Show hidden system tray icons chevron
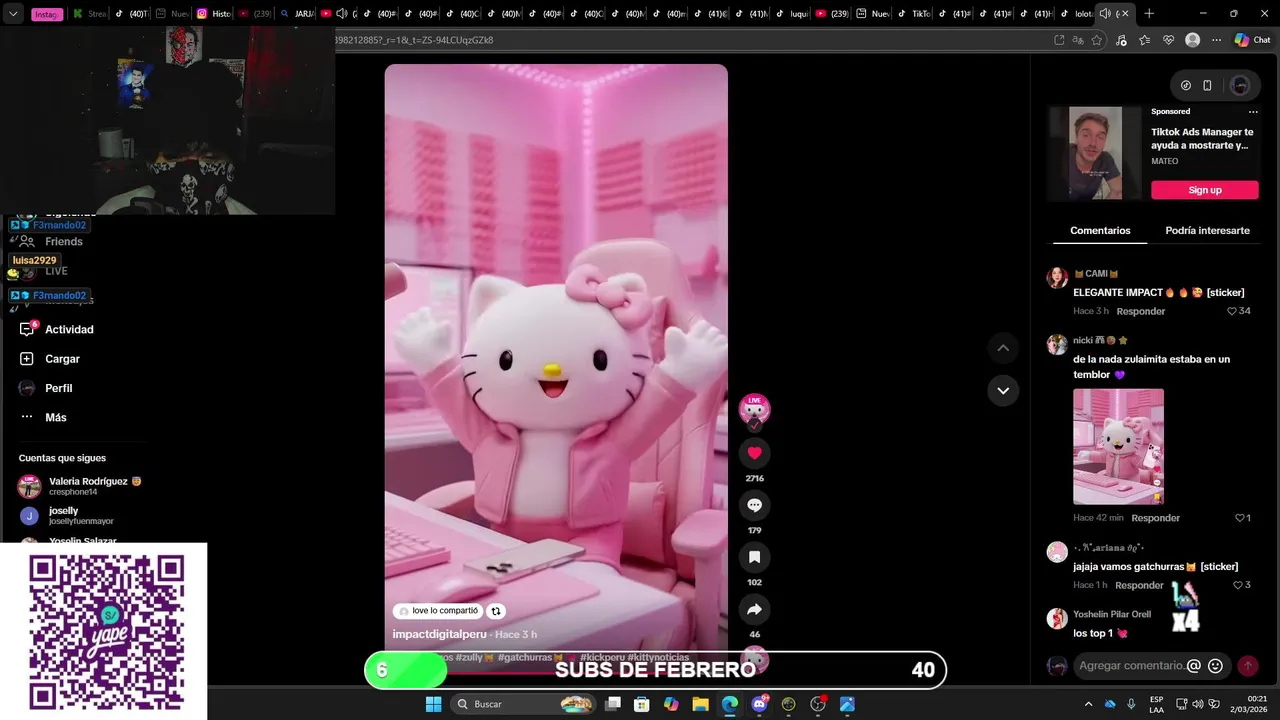 pos(1088,704)
